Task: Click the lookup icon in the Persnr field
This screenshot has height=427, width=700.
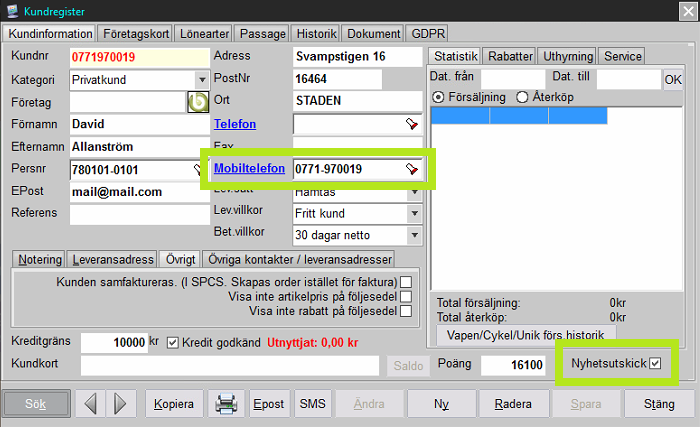Action: [x=197, y=170]
